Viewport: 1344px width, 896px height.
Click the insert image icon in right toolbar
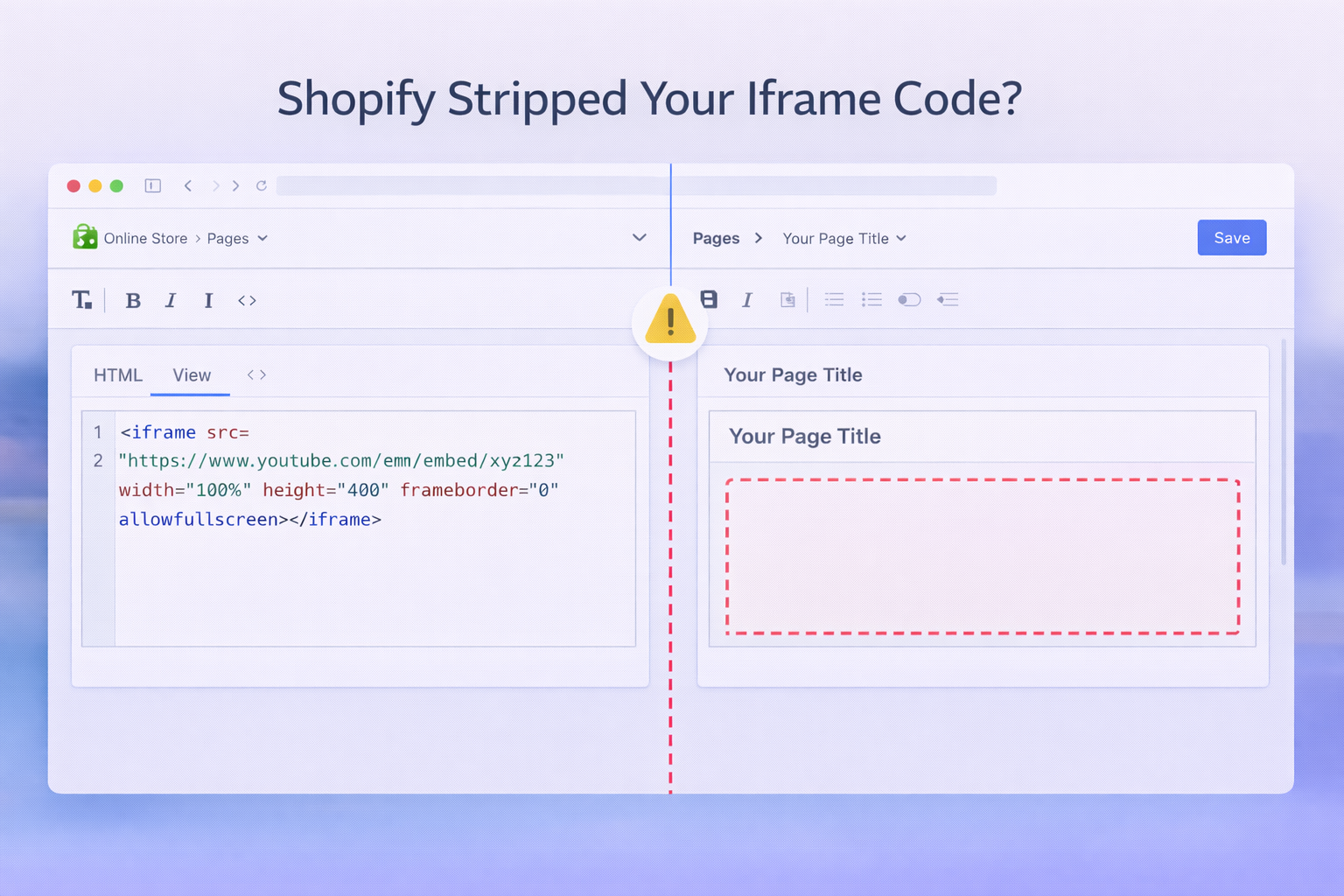click(x=787, y=299)
